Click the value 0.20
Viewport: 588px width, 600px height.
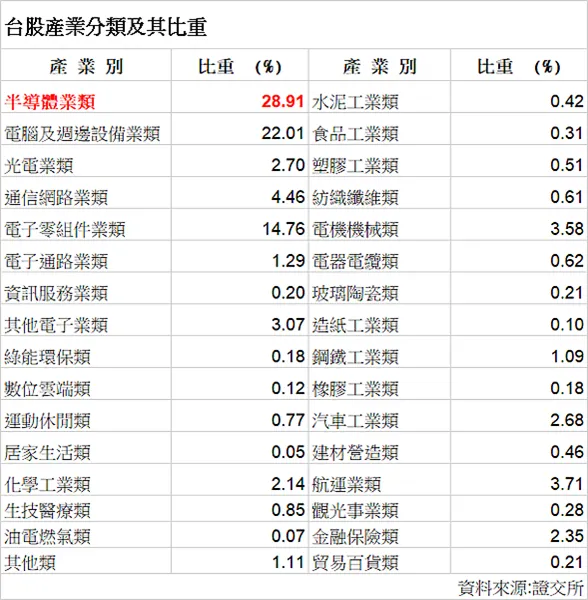click(x=288, y=292)
